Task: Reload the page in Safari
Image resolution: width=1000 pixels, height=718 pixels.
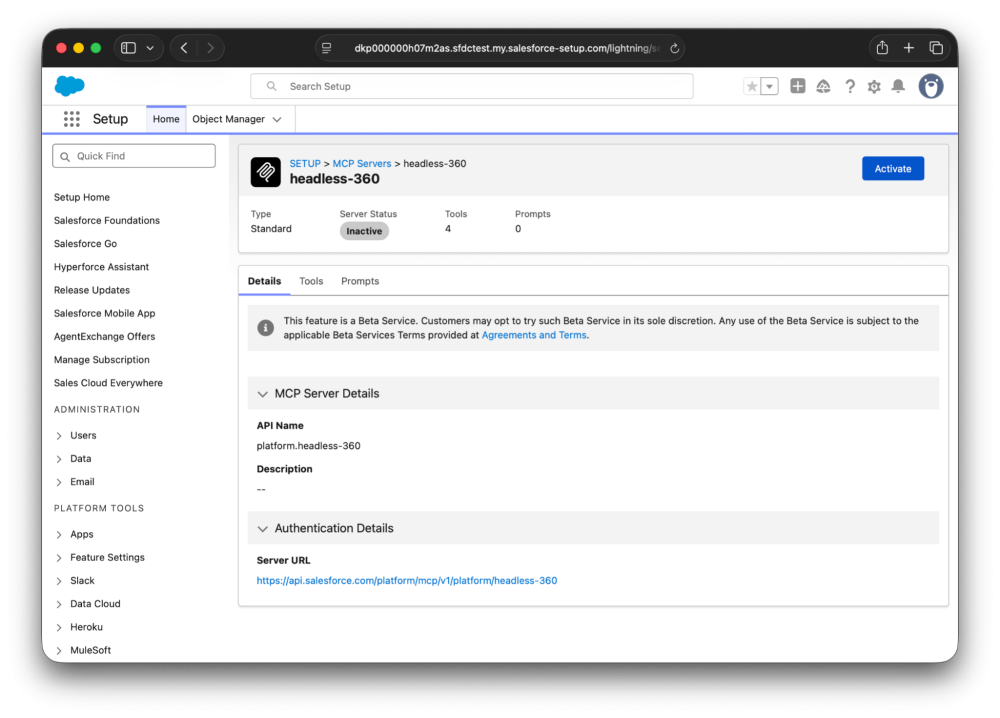Action: point(674,48)
